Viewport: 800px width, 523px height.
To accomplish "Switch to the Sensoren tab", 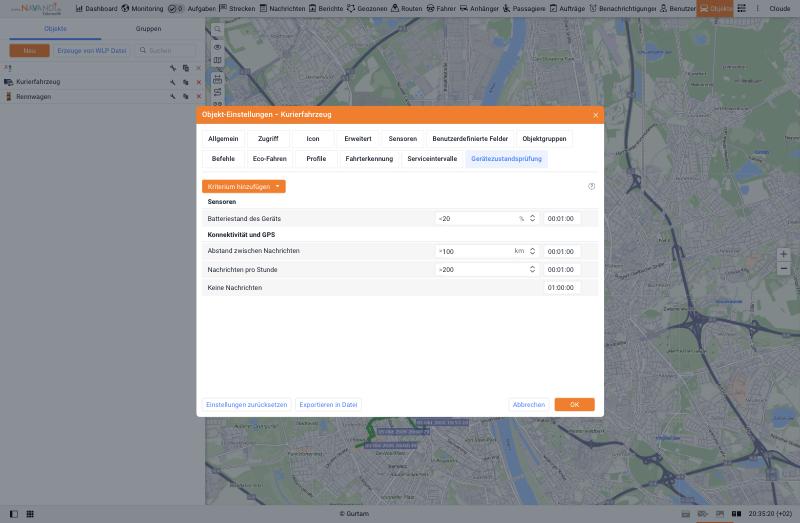I will (x=403, y=138).
